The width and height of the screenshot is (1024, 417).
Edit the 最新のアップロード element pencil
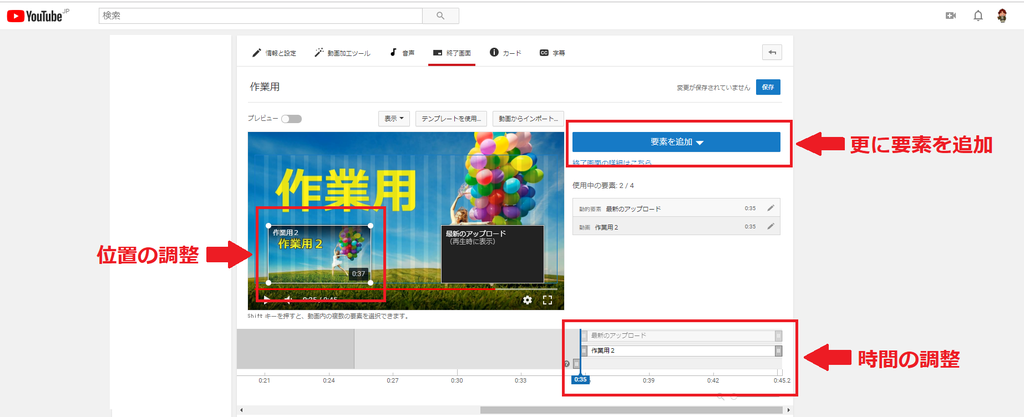pos(771,208)
